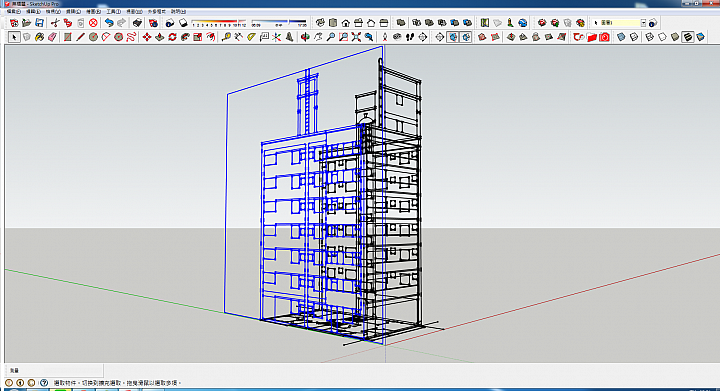Activate the Scale tool
The width and height of the screenshot is (720, 391).
[198, 37]
